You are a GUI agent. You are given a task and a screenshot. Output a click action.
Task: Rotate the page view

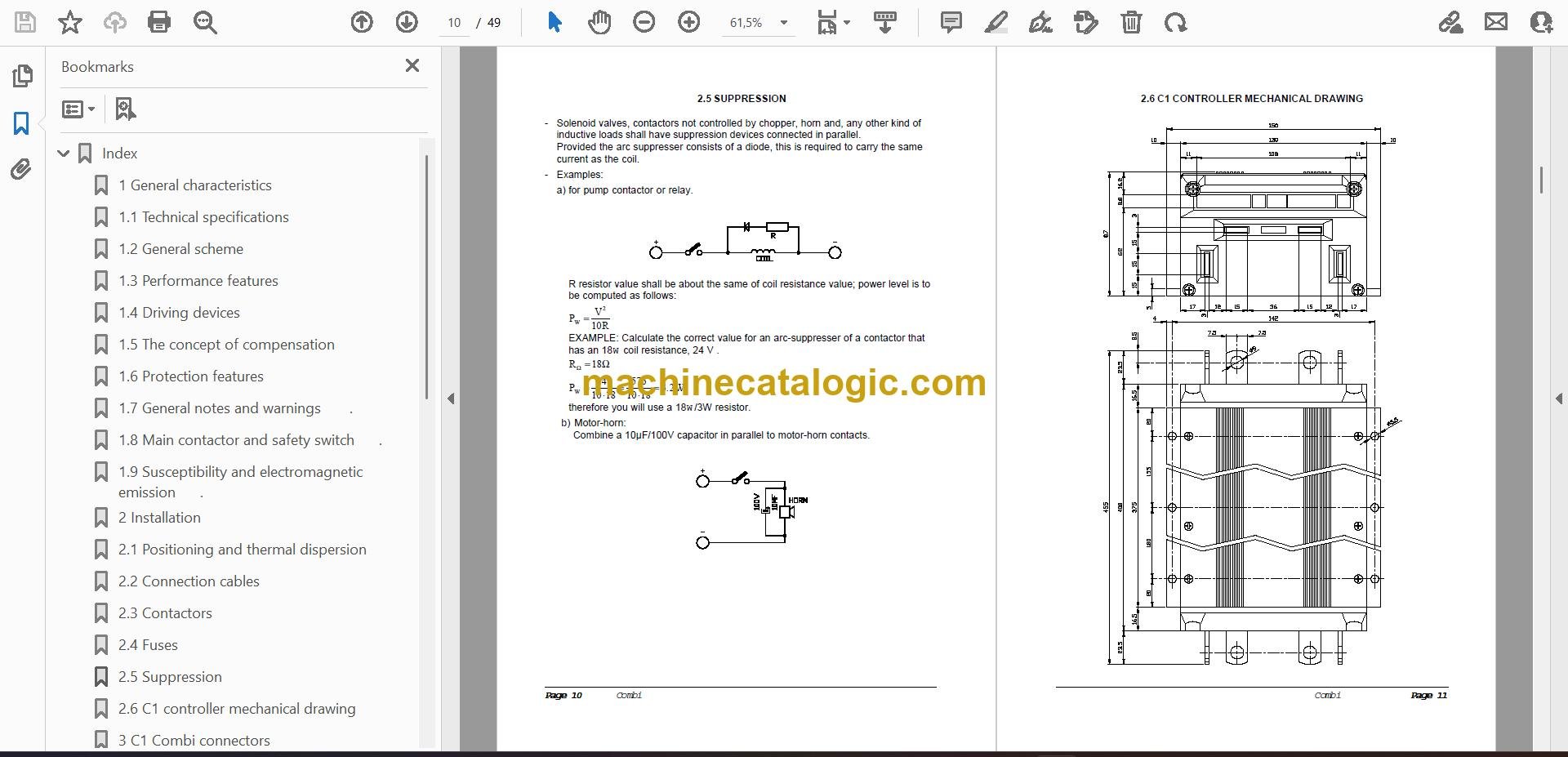1176,22
